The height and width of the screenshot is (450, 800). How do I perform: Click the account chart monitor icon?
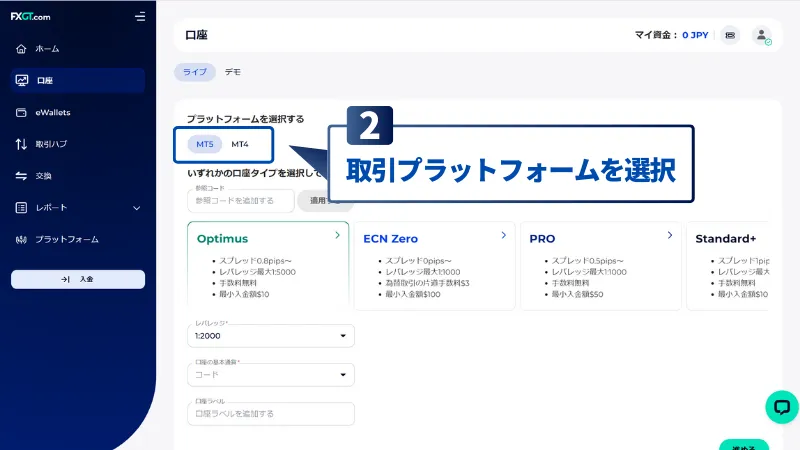coord(21,80)
